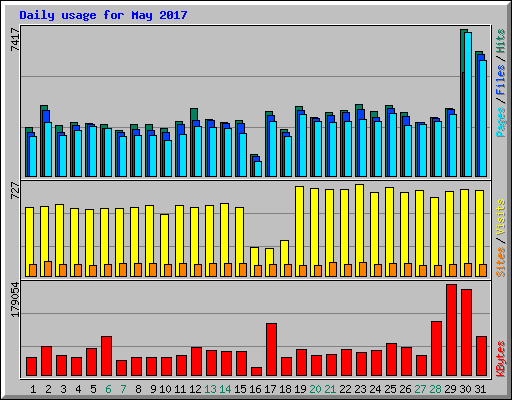The width and height of the screenshot is (512, 400).
Task: Click the 'Daily usage for May 2017' title
Action: 103,15
